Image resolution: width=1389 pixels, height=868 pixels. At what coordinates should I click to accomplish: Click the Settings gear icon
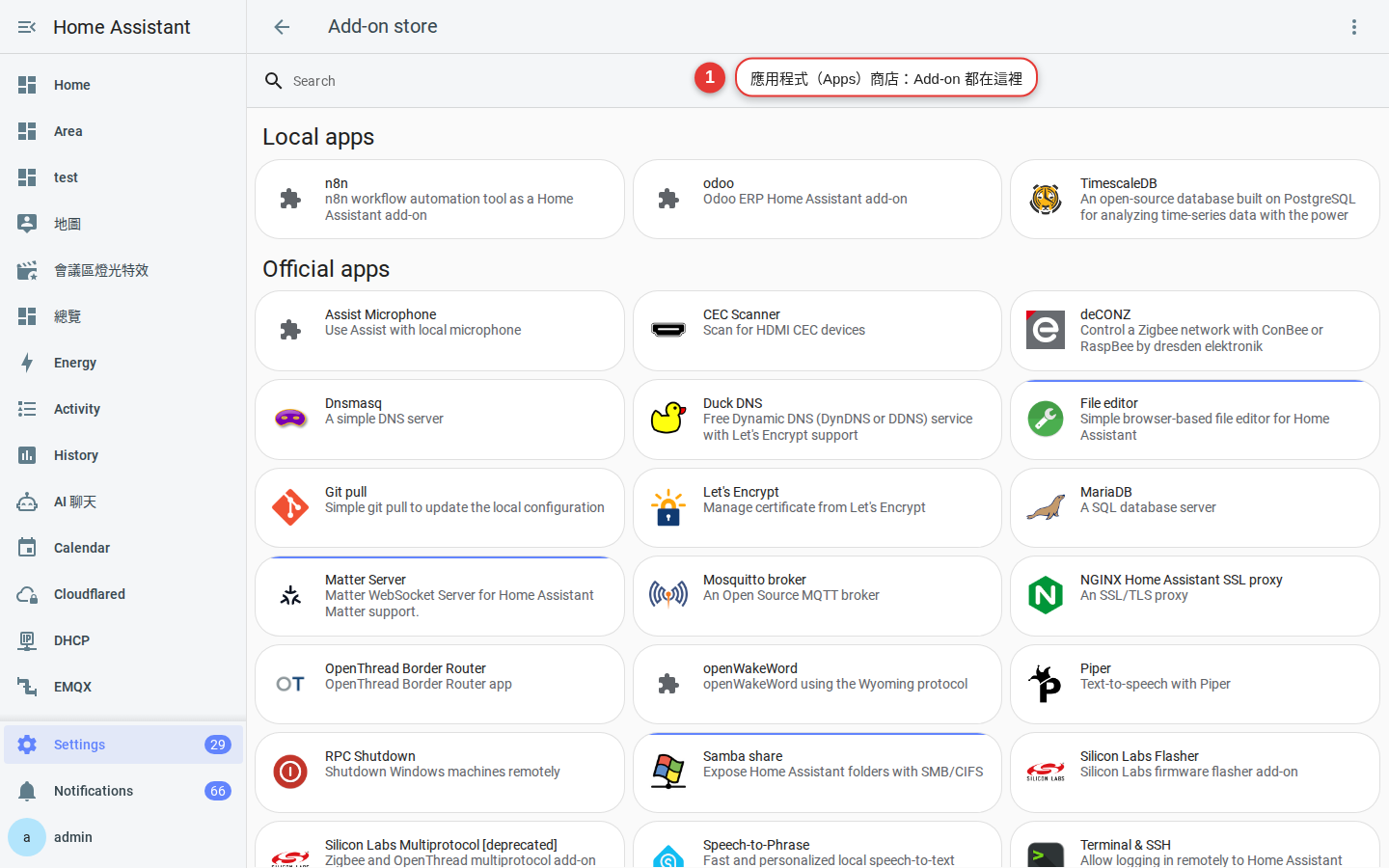(27, 745)
